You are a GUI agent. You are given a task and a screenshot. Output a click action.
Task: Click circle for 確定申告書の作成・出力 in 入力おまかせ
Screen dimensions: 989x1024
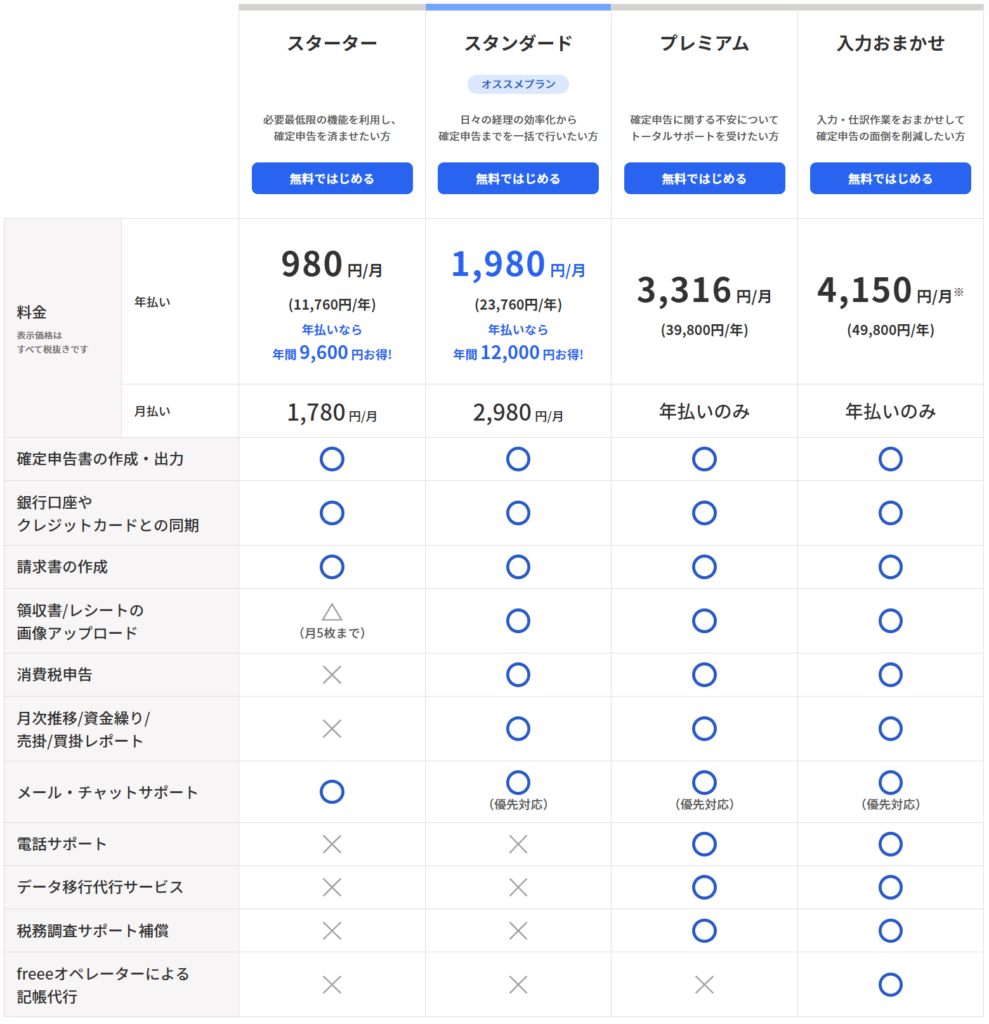(x=890, y=459)
